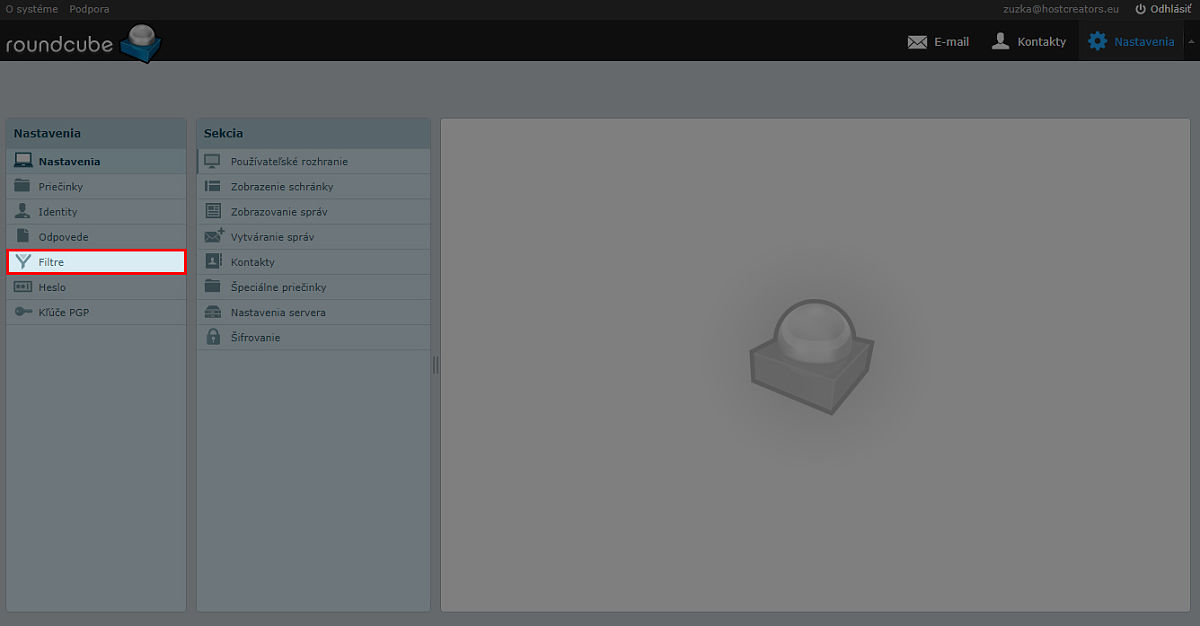This screenshot has height=626, width=1200.
Task: Select the Špeciálne priečinky section
Action: [x=314, y=287]
